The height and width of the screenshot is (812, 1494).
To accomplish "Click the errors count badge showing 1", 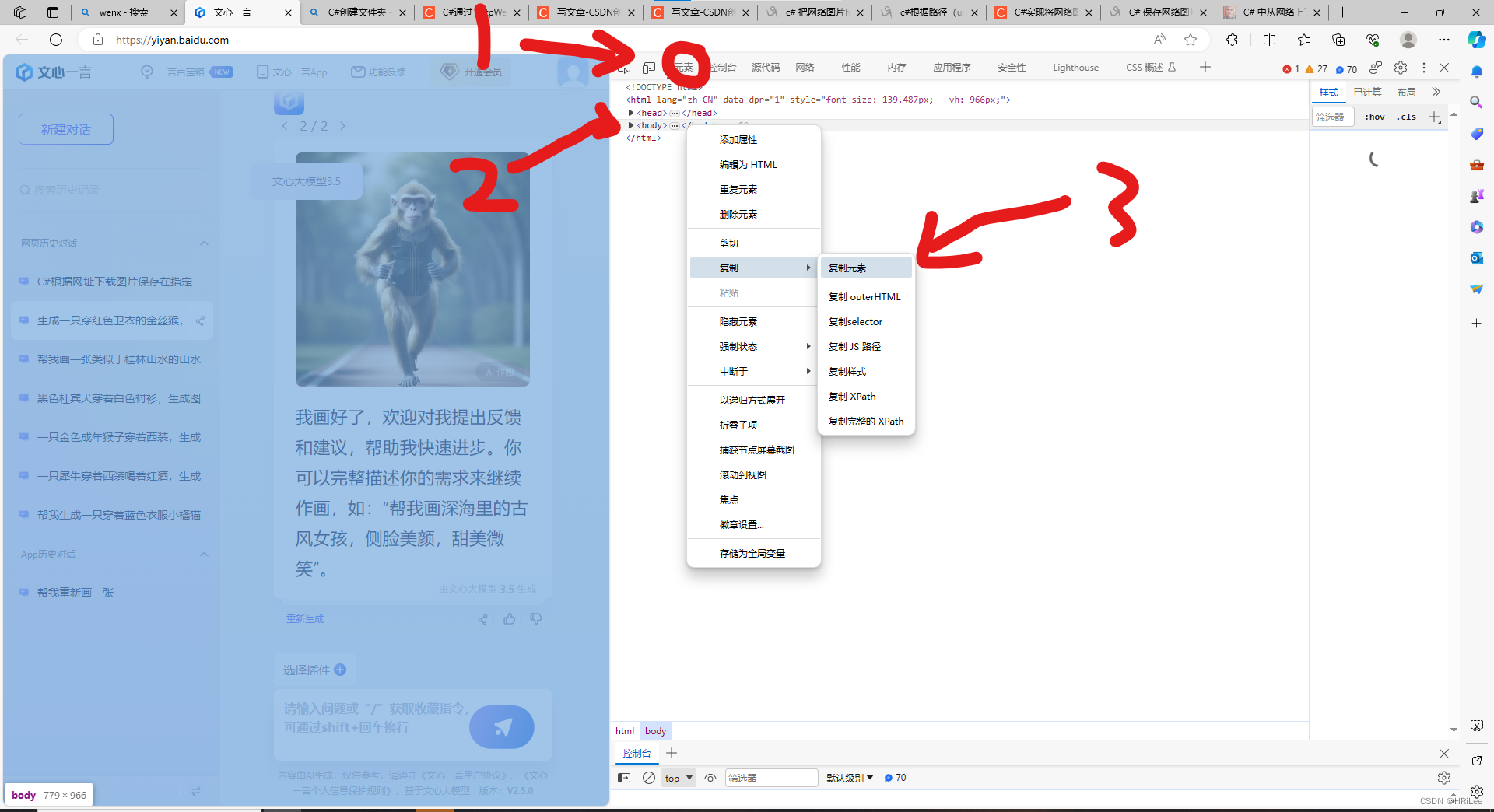I will pyautogui.click(x=1291, y=69).
